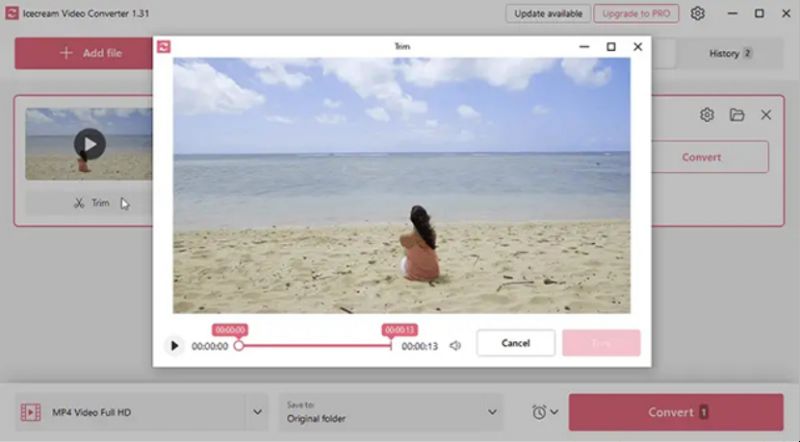Play the file thumbnail in main window

pyautogui.click(x=89, y=144)
